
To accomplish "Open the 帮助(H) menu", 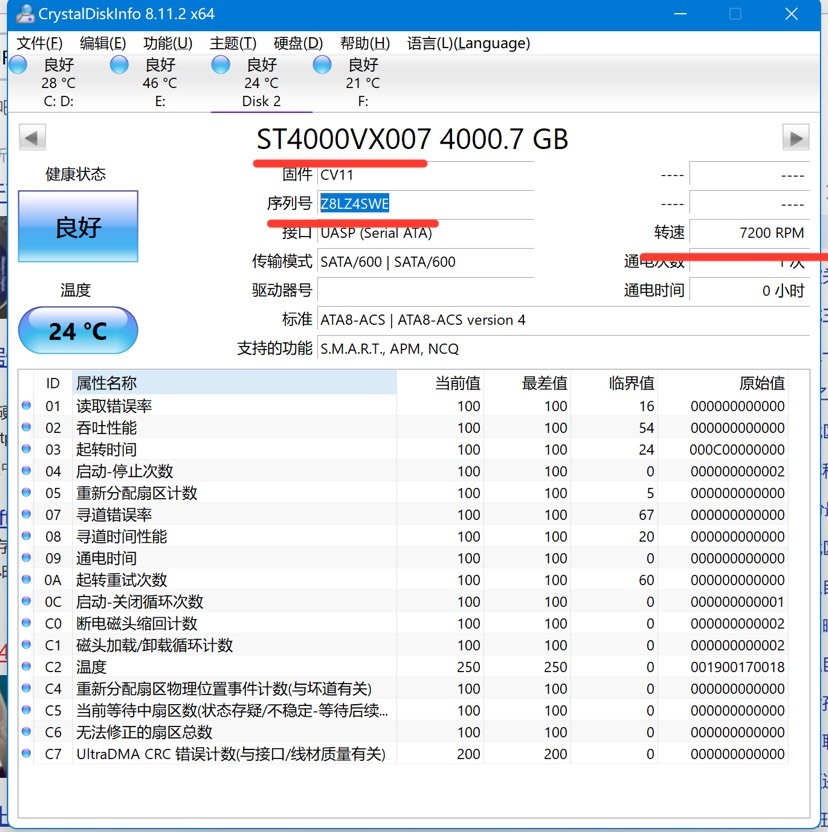I will click(365, 43).
